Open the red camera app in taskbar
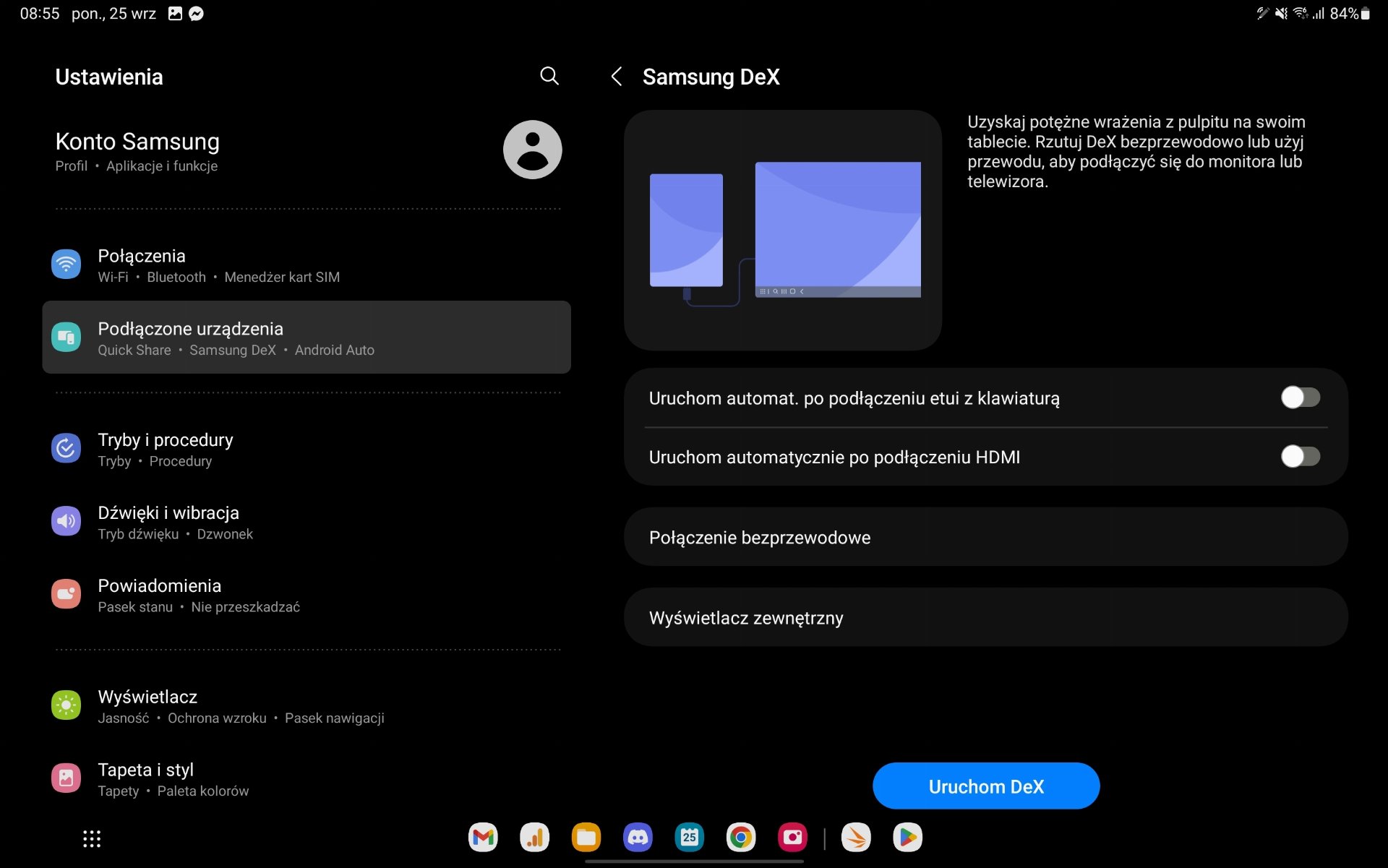 pos(793,838)
